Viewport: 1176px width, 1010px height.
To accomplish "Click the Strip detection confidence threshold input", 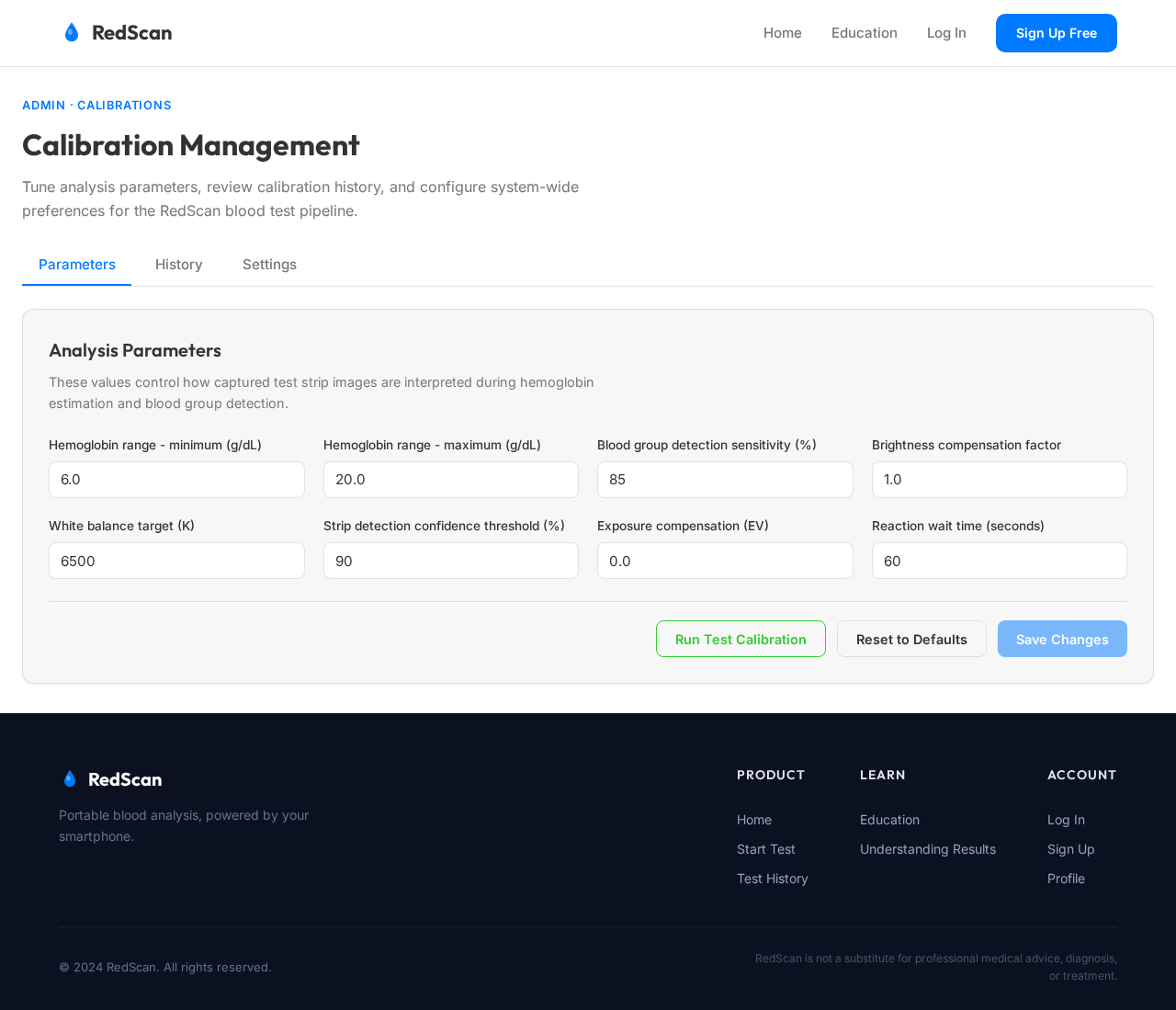I will click(x=451, y=561).
